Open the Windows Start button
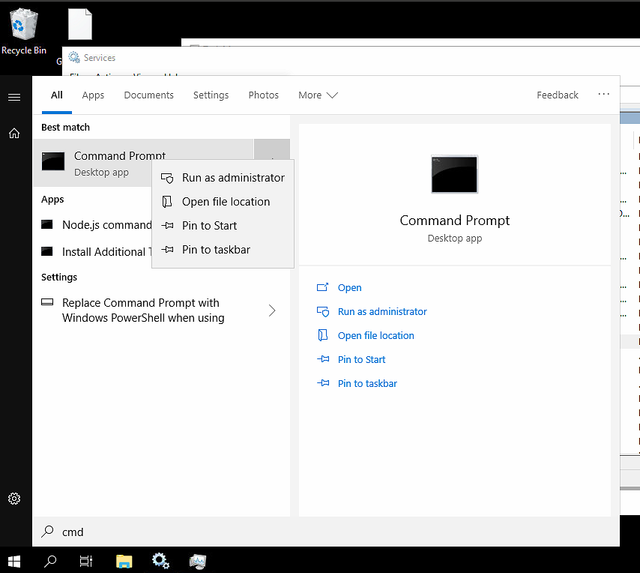Image resolution: width=640 pixels, height=573 pixels. pyautogui.click(x=14, y=562)
